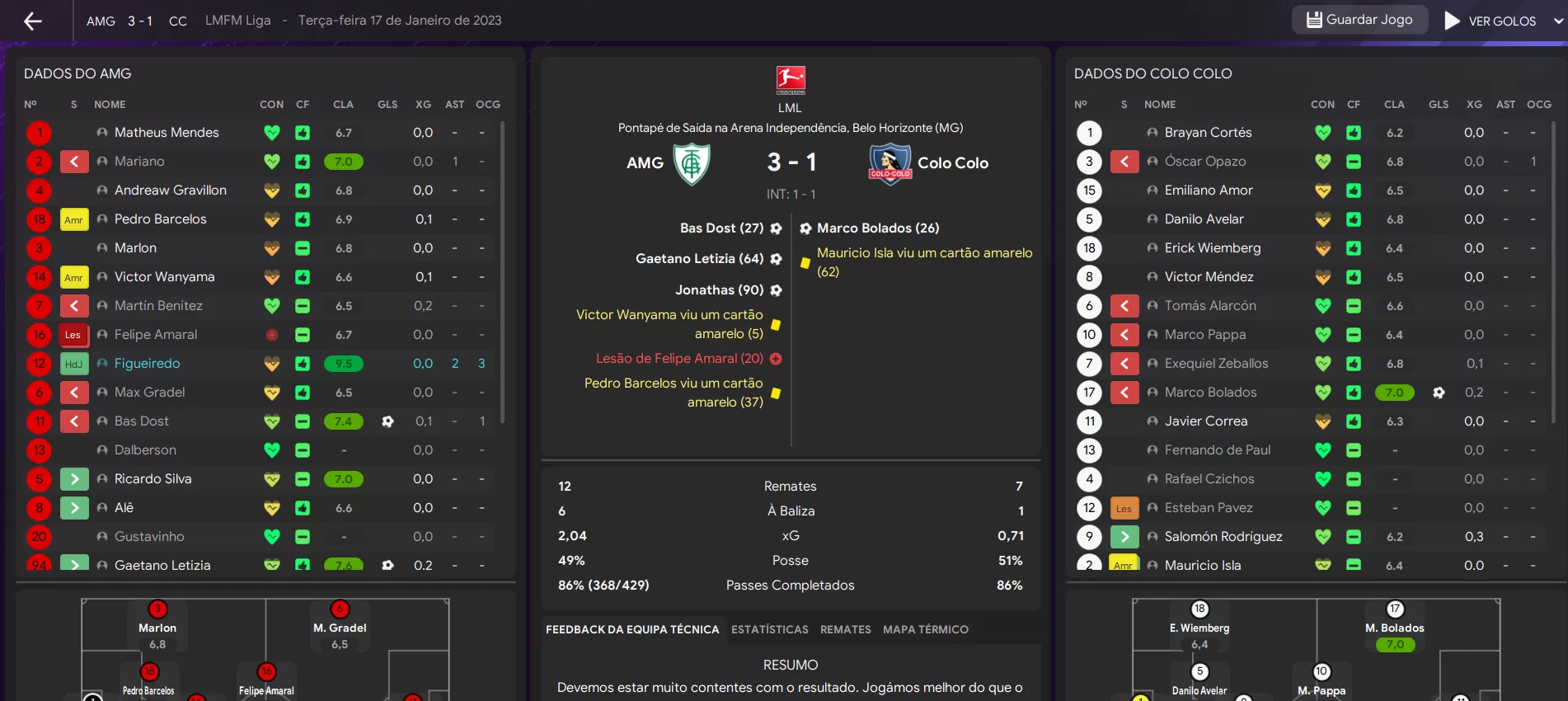1568x701 pixels.
Task: Click the league logo above LML
Action: pos(791,80)
